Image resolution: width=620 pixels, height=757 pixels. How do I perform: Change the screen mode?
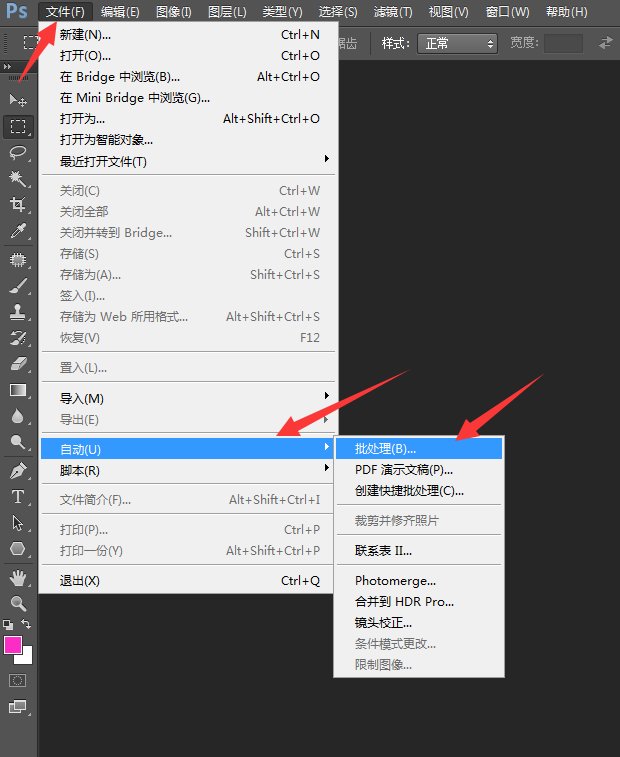[18, 707]
